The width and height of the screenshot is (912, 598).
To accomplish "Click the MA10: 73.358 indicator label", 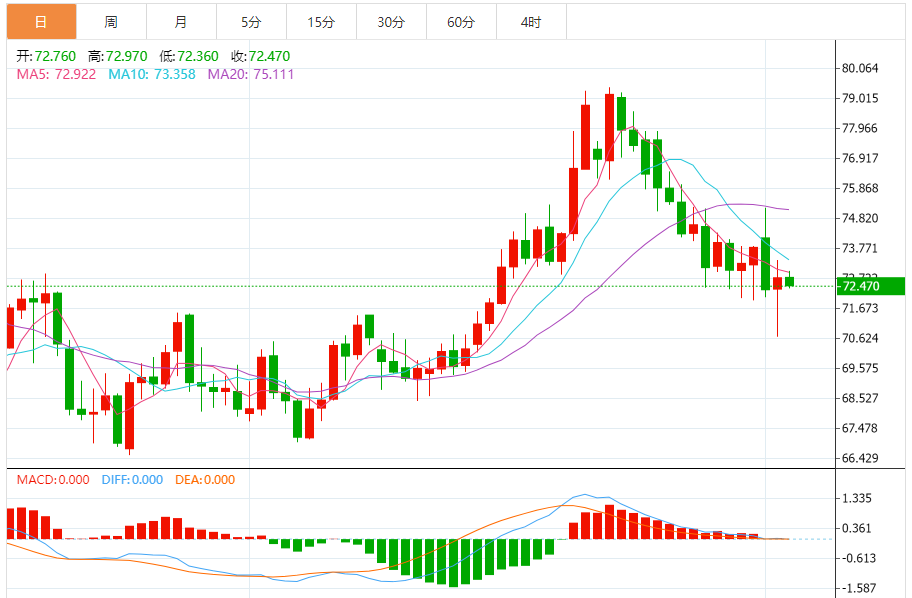I will coord(152,74).
